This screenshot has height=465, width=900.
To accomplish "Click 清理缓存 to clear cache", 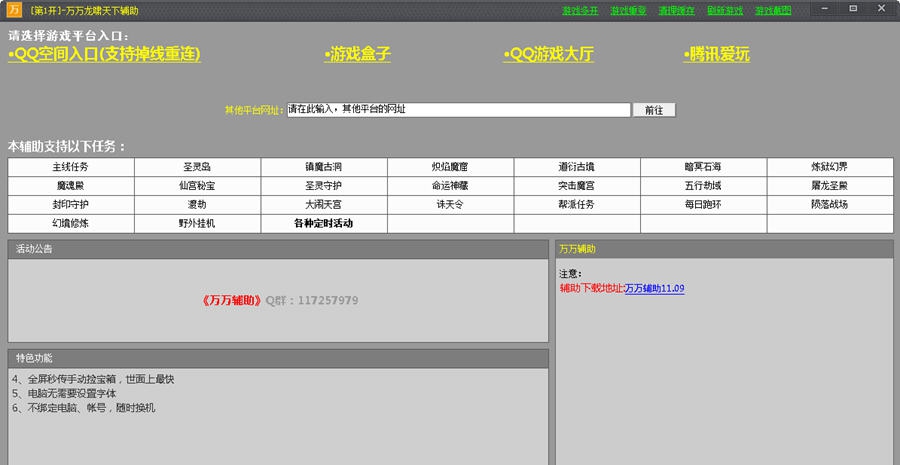I will [676, 11].
